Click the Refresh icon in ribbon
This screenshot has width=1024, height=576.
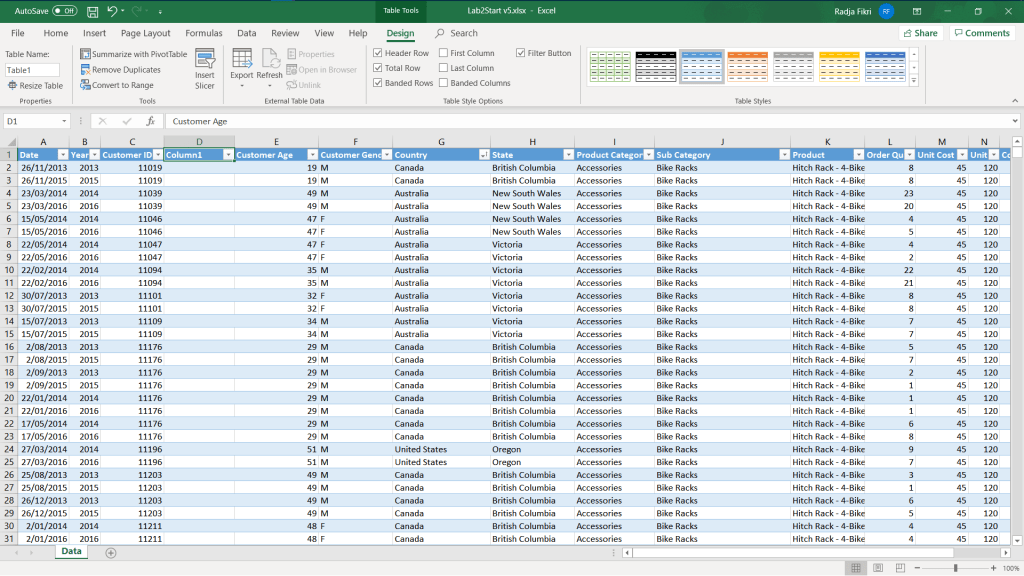[270, 62]
